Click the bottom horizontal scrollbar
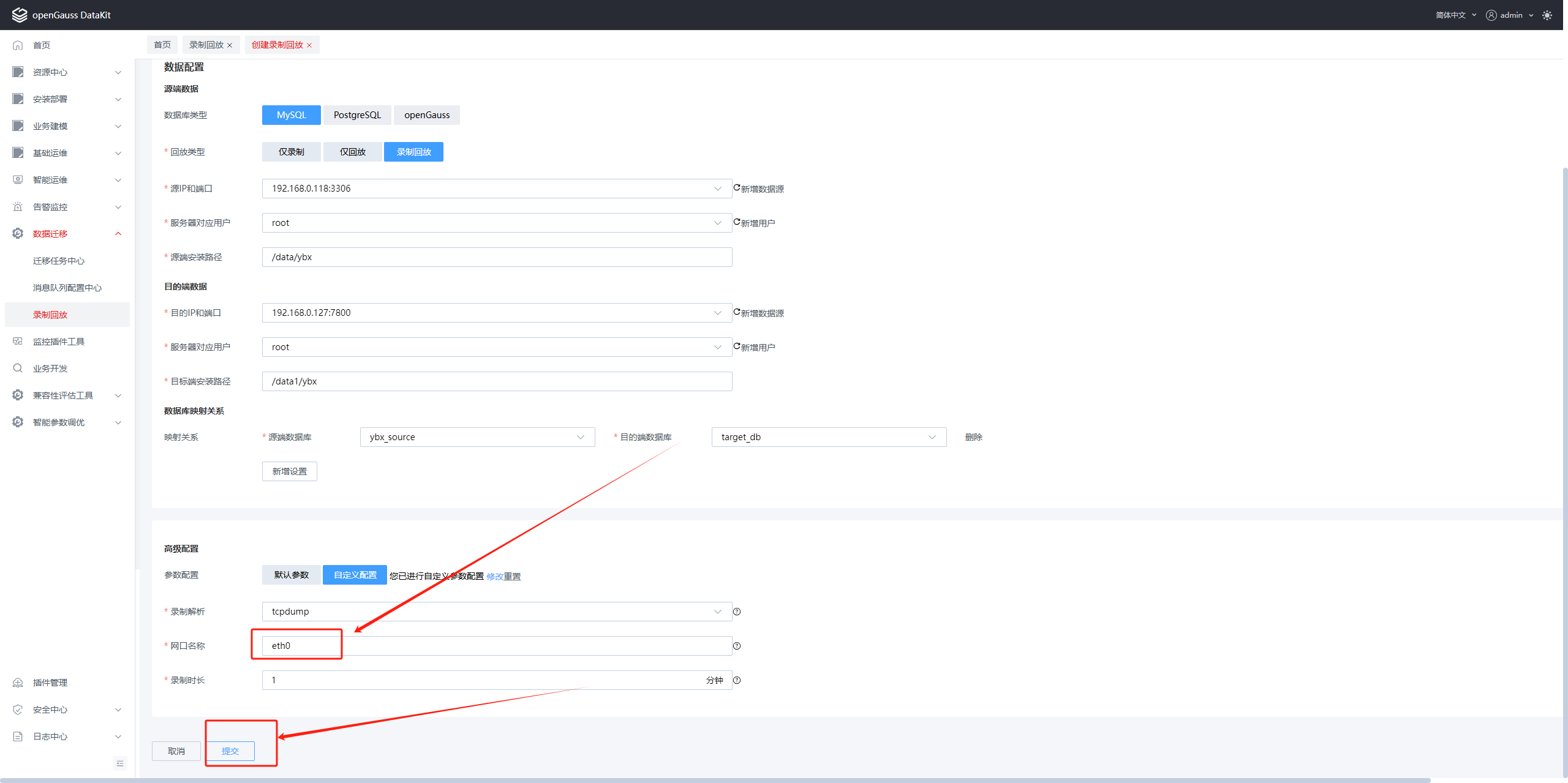Screen dimensions: 1568x783 pyautogui.click(x=717, y=780)
